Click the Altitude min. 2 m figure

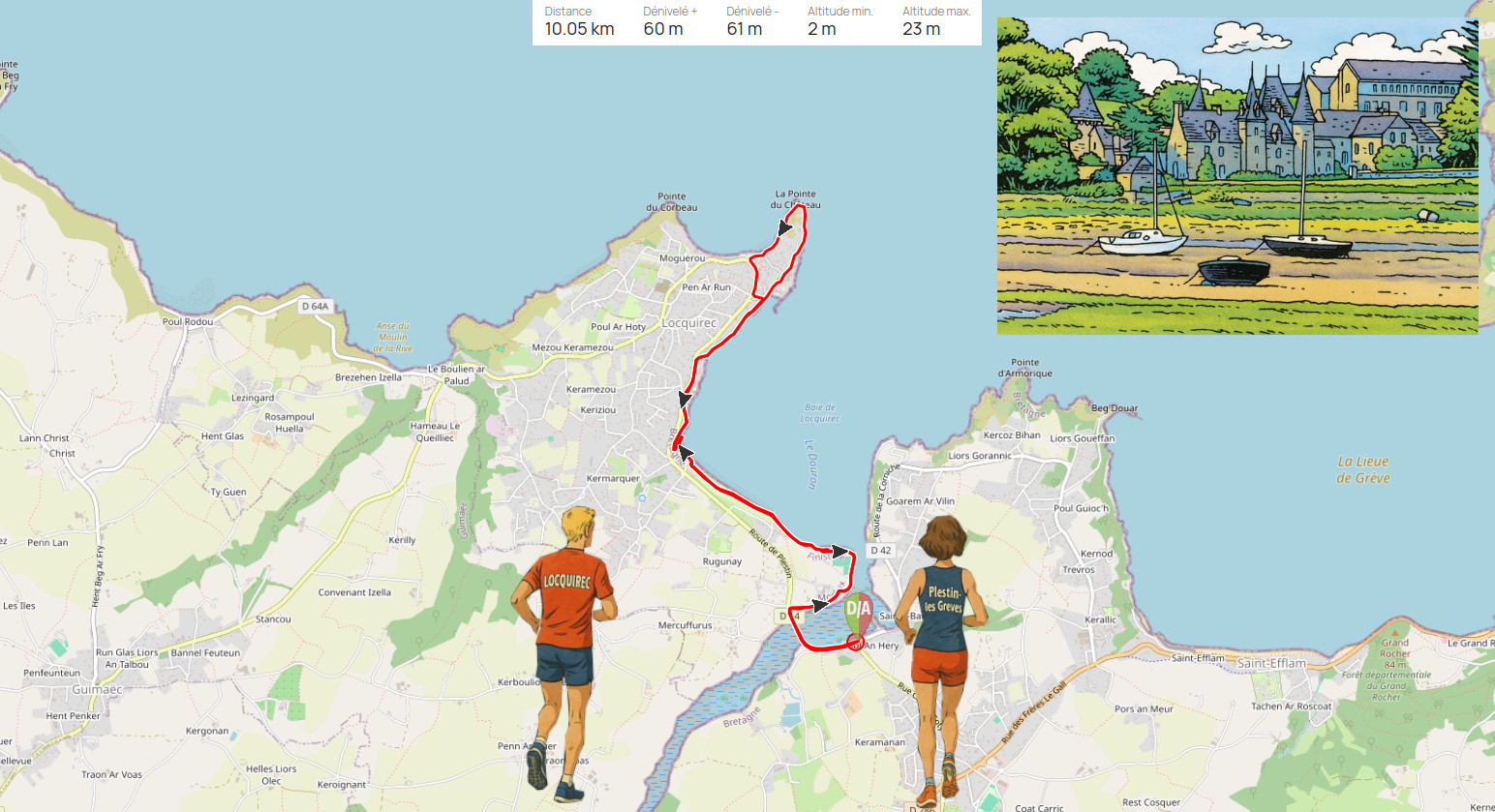839,21
